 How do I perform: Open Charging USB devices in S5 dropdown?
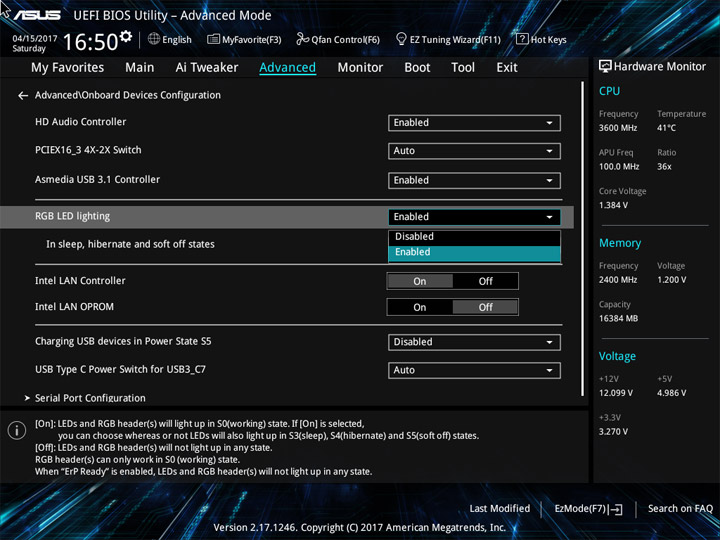coord(474,342)
